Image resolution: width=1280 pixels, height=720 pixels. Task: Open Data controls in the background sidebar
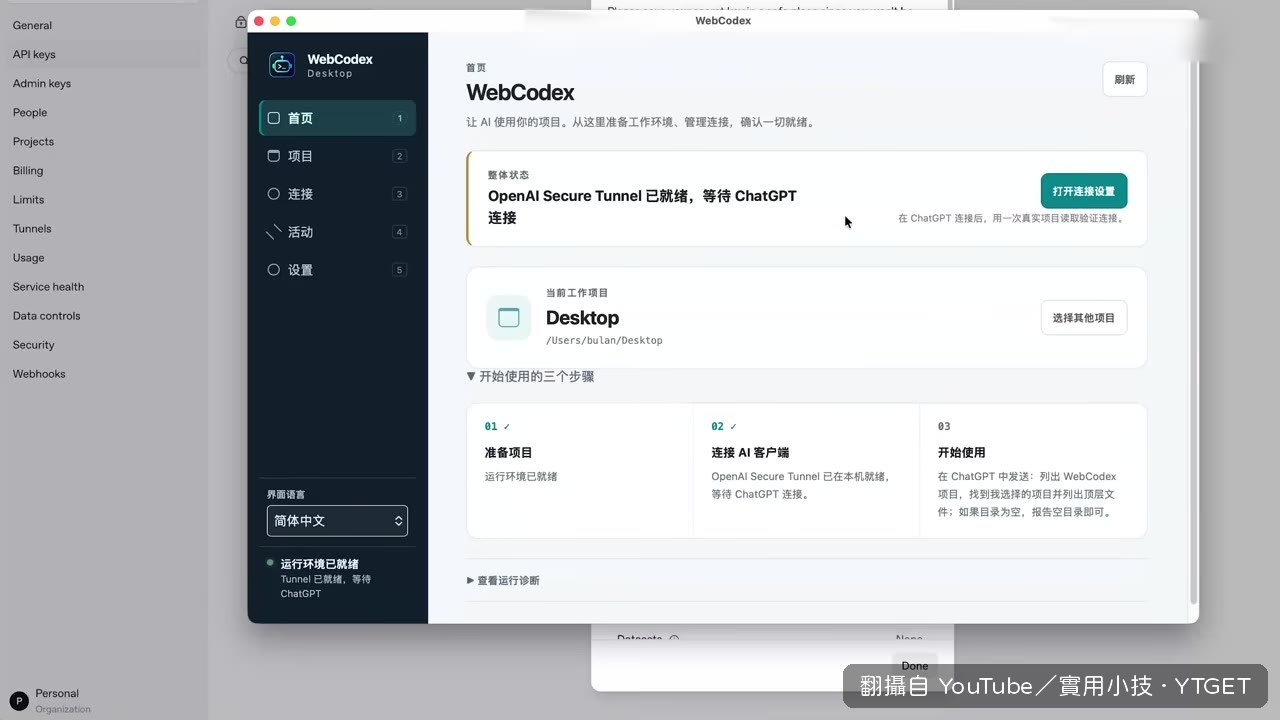pos(46,315)
